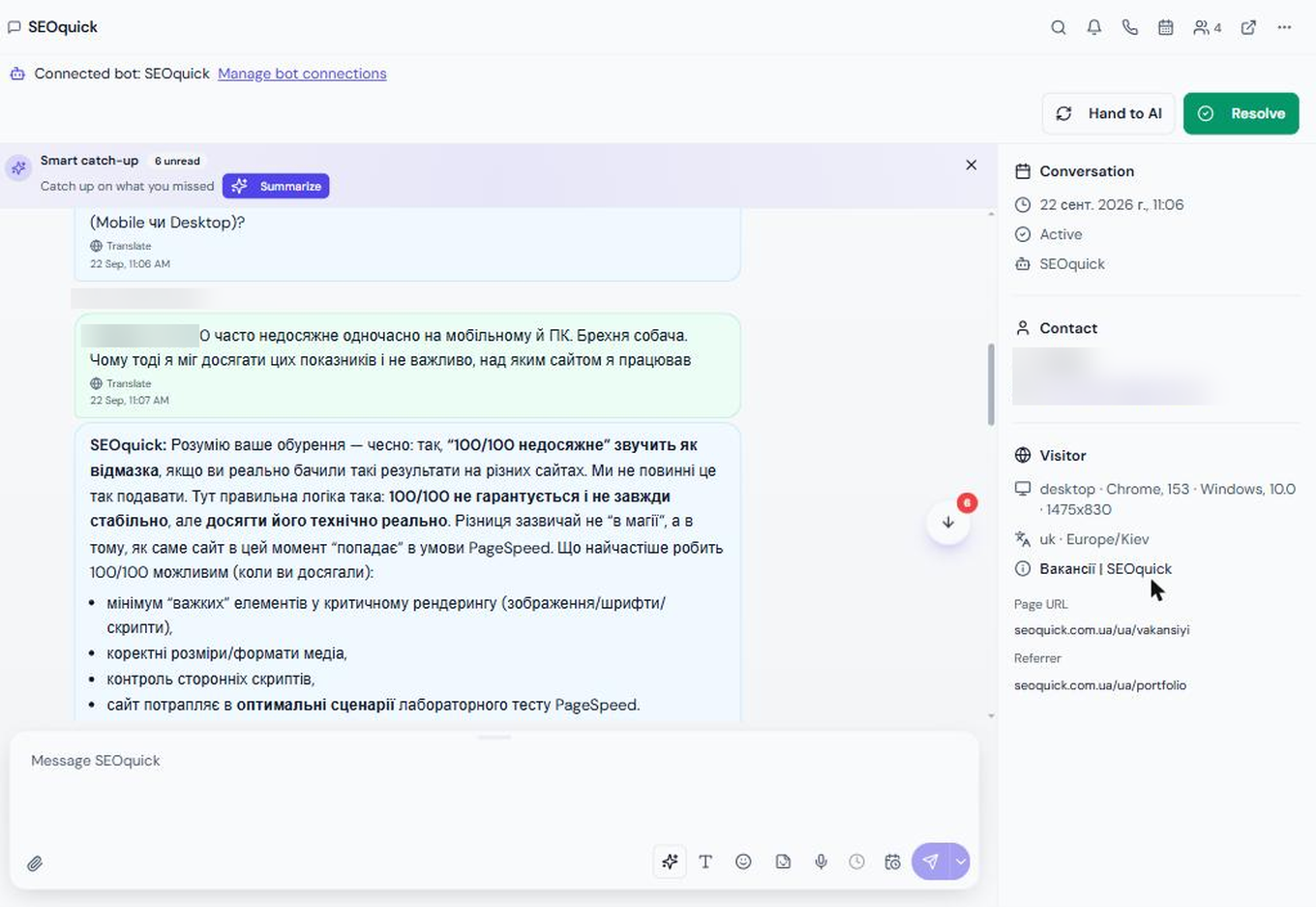Open the calendar icon in header
This screenshot has height=907, width=1316.
point(1165,27)
